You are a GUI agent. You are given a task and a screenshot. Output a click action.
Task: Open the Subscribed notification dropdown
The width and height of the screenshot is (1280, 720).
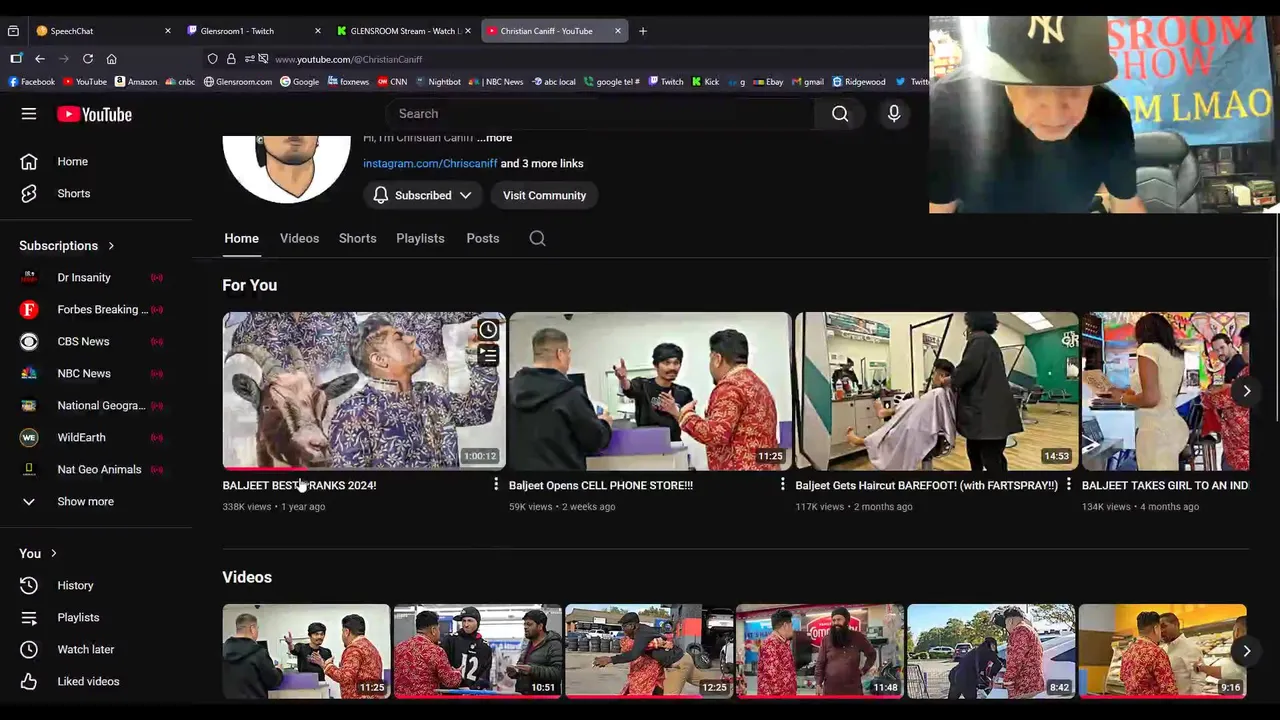(422, 195)
